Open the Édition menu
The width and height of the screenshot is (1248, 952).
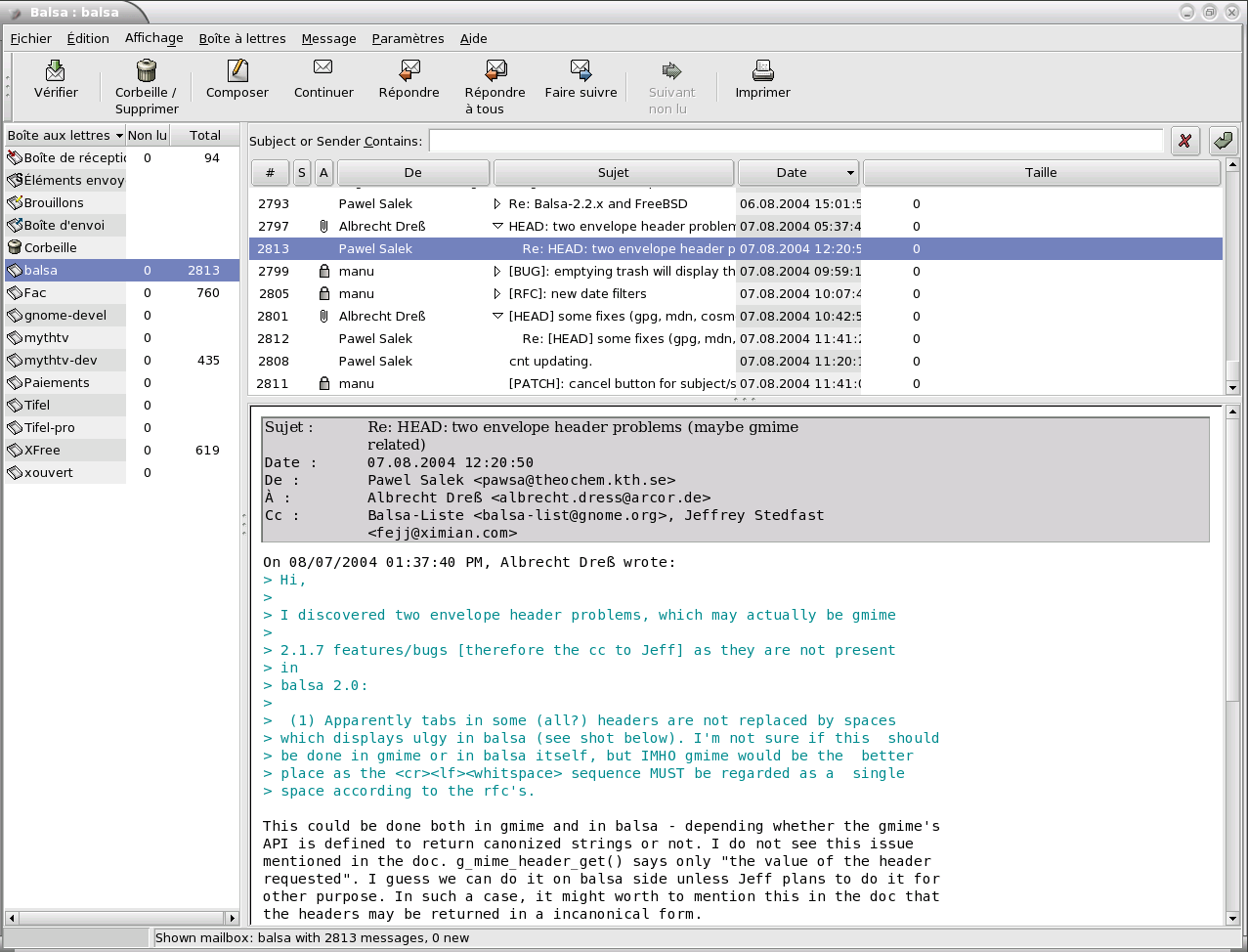click(x=88, y=38)
